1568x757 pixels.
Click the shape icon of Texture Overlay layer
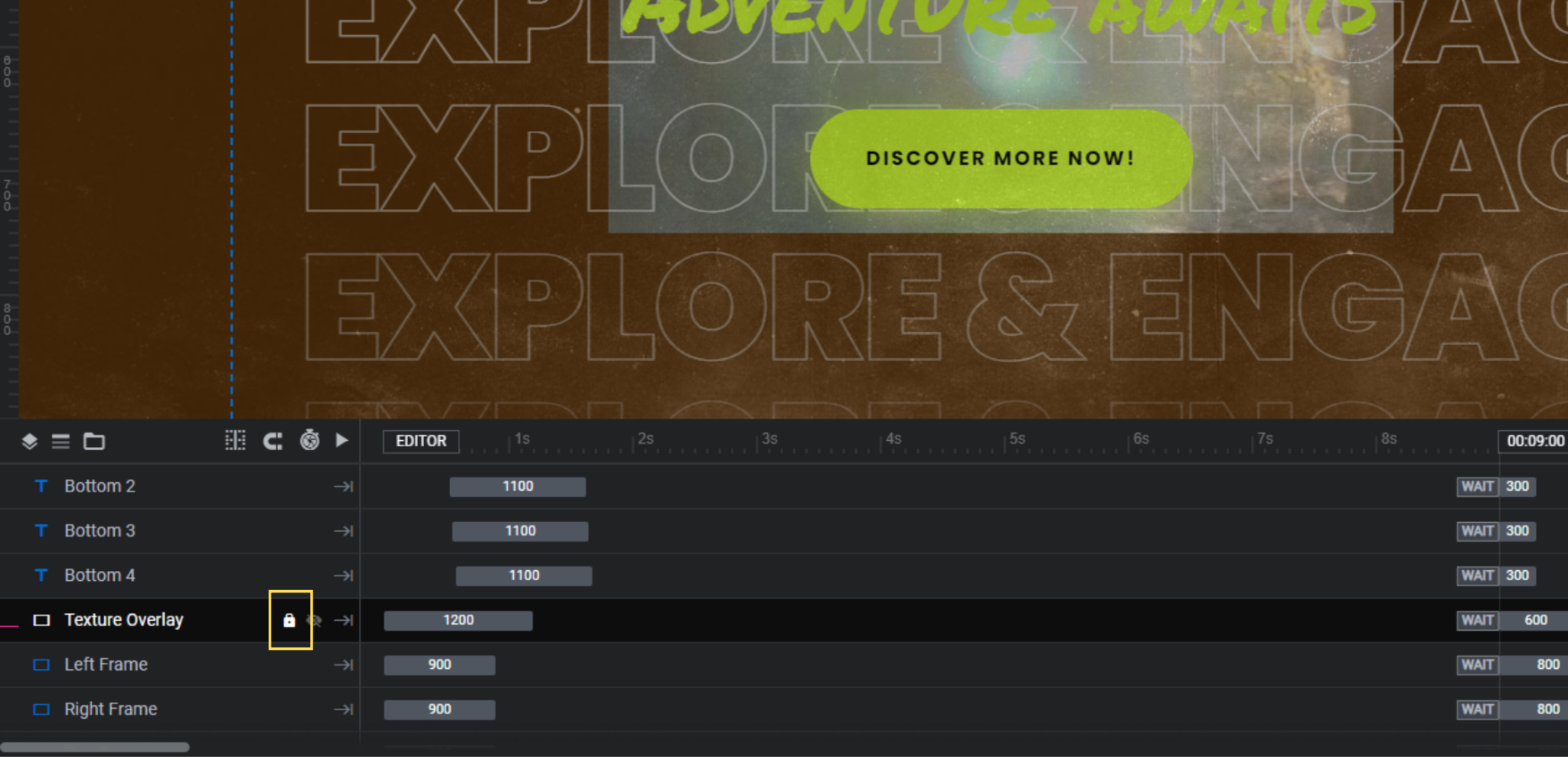click(x=41, y=620)
